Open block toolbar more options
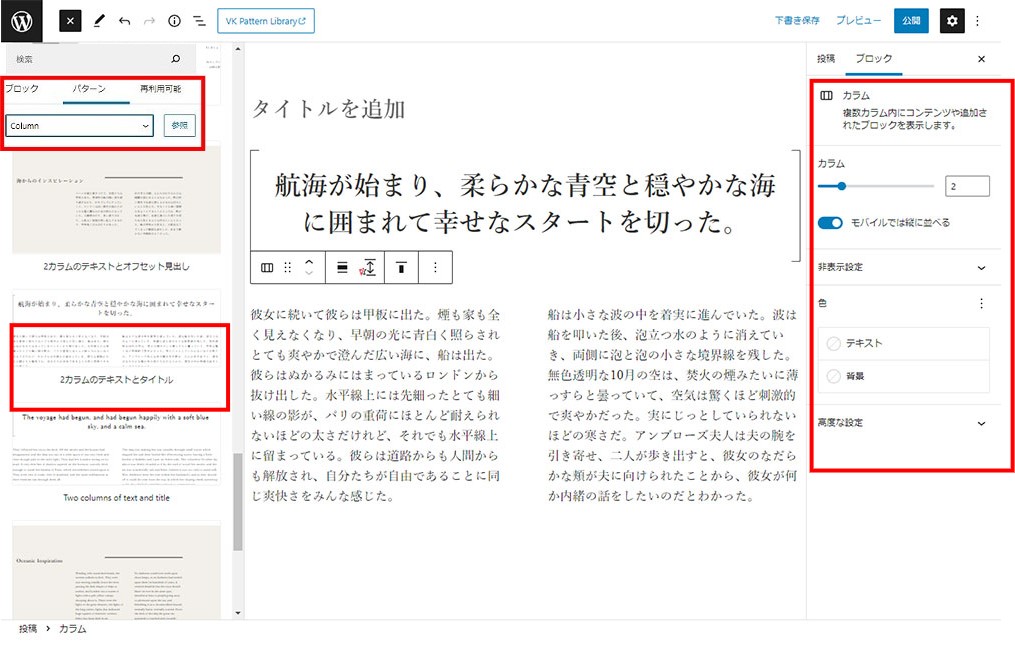 (x=435, y=267)
